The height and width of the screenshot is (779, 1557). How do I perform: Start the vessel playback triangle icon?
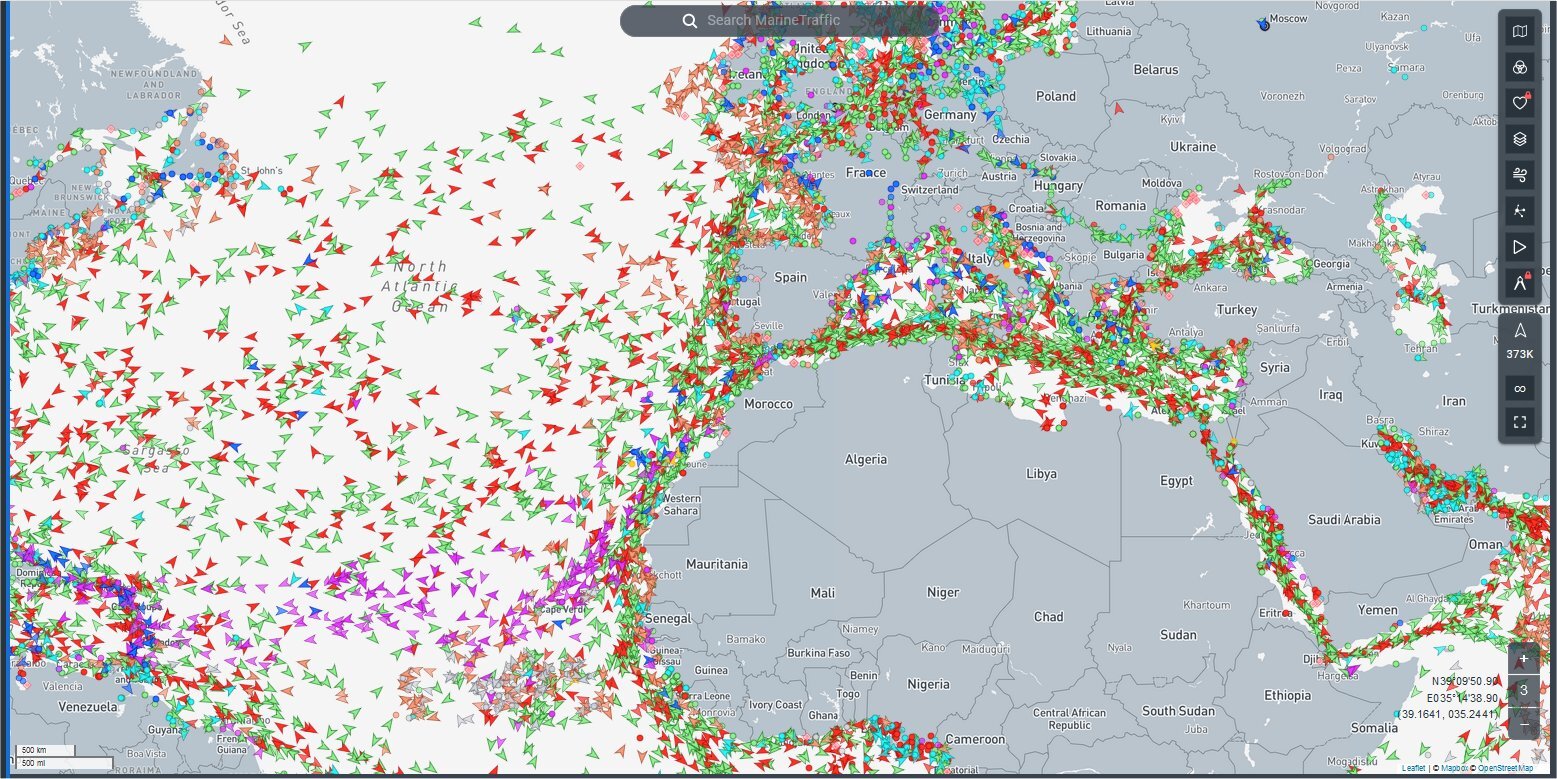[x=1519, y=247]
